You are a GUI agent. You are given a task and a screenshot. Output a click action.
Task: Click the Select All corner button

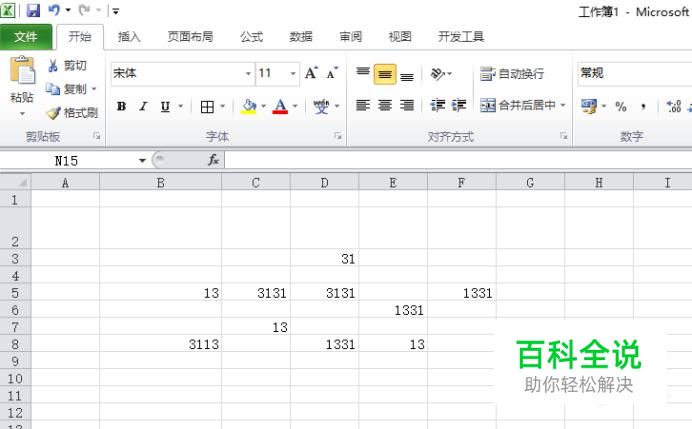coord(15,182)
